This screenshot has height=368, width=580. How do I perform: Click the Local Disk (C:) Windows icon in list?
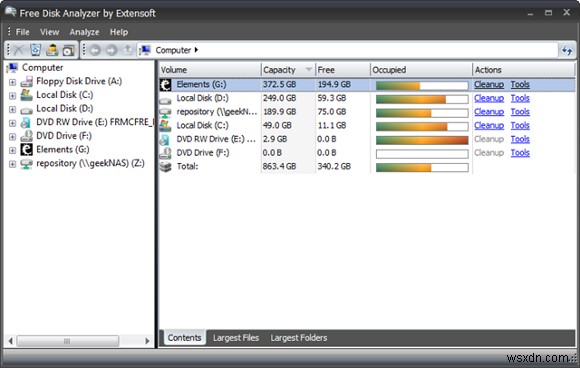(x=165, y=126)
